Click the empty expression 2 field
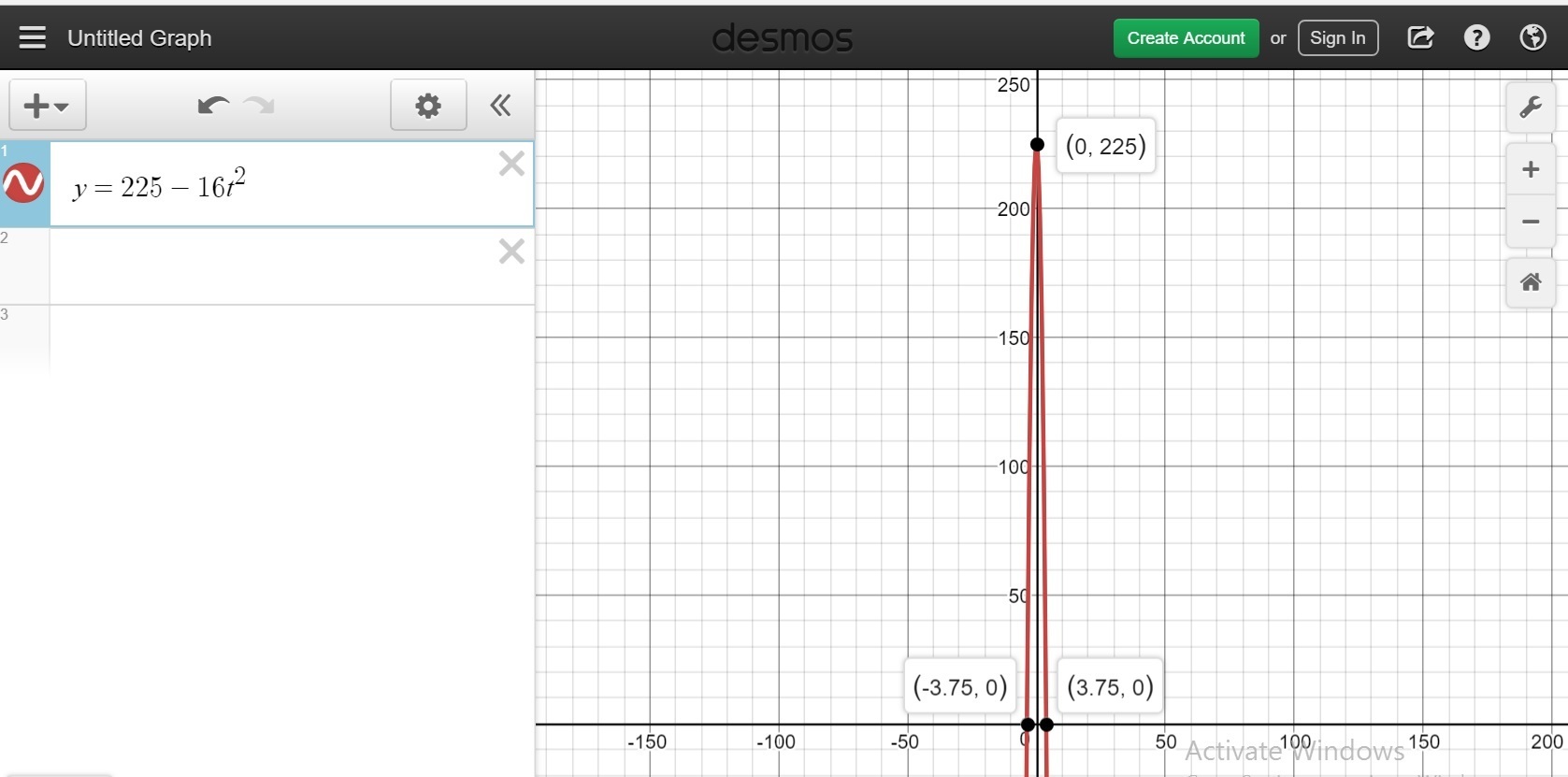The width and height of the screenshot is (1568, 777). coord(292,266)
